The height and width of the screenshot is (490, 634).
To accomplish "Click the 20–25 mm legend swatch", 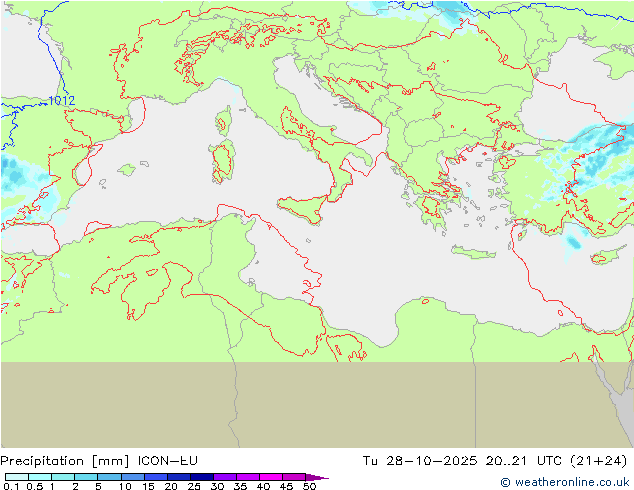I will coord(179,477).
